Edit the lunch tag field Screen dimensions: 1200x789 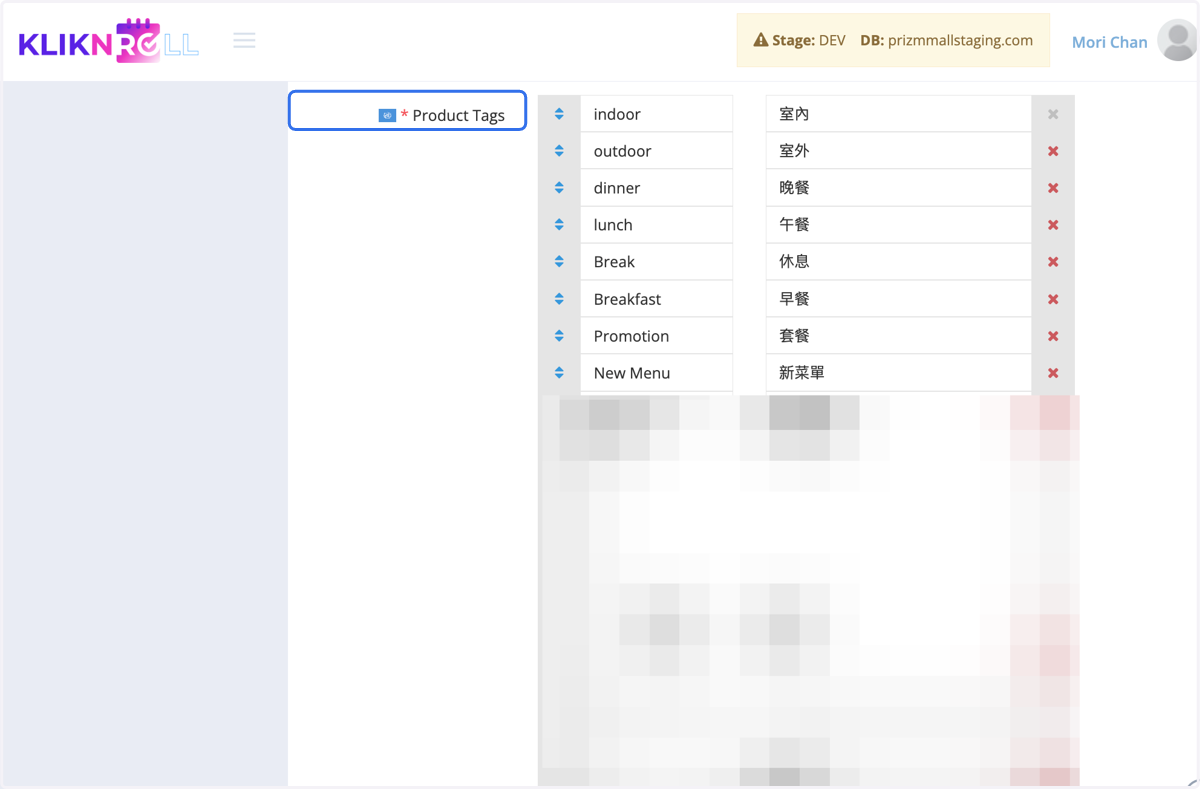click(656, 225)
